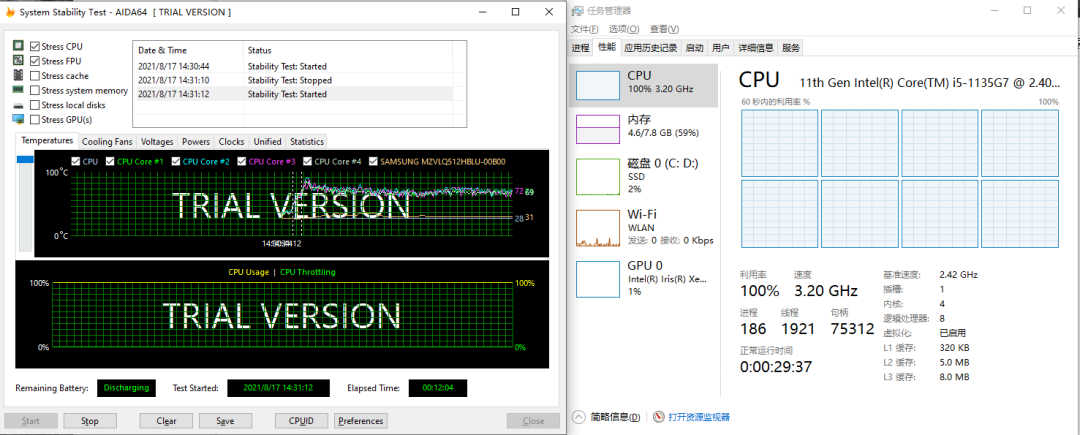Click the monitor icon beside Stress GPU(s)

click(x=19, y=119)
